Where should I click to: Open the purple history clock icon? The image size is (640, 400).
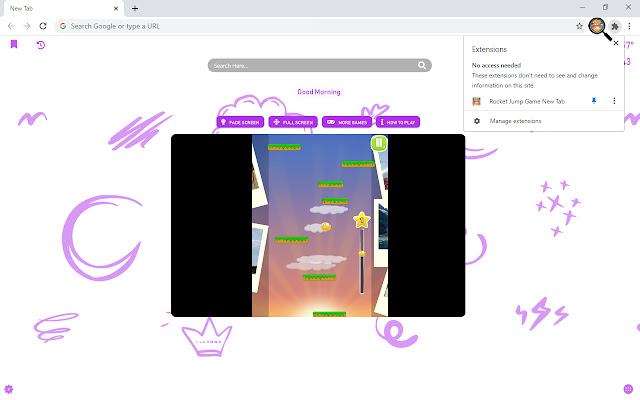[x=40, y=45]
